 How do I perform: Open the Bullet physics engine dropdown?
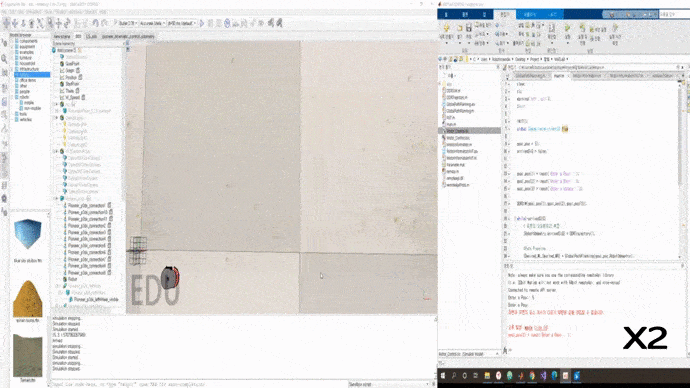point(128,23)
